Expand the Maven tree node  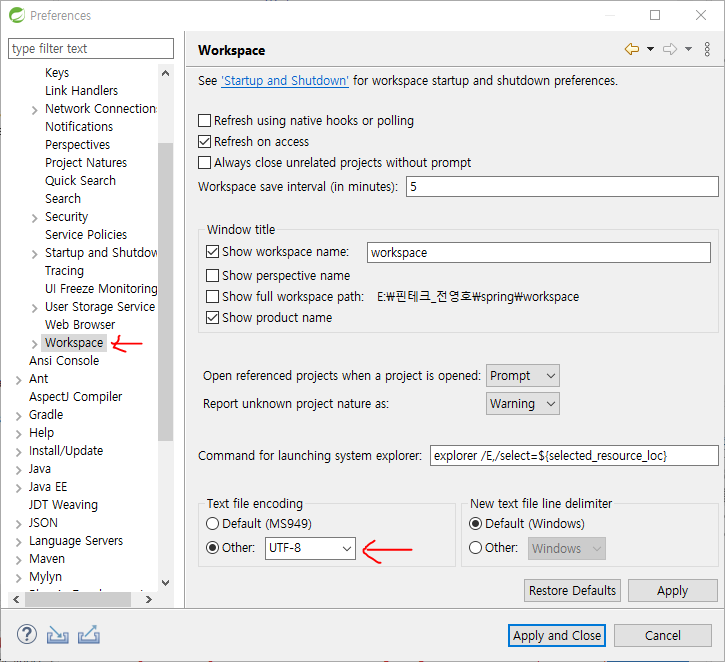pos(18,560)
